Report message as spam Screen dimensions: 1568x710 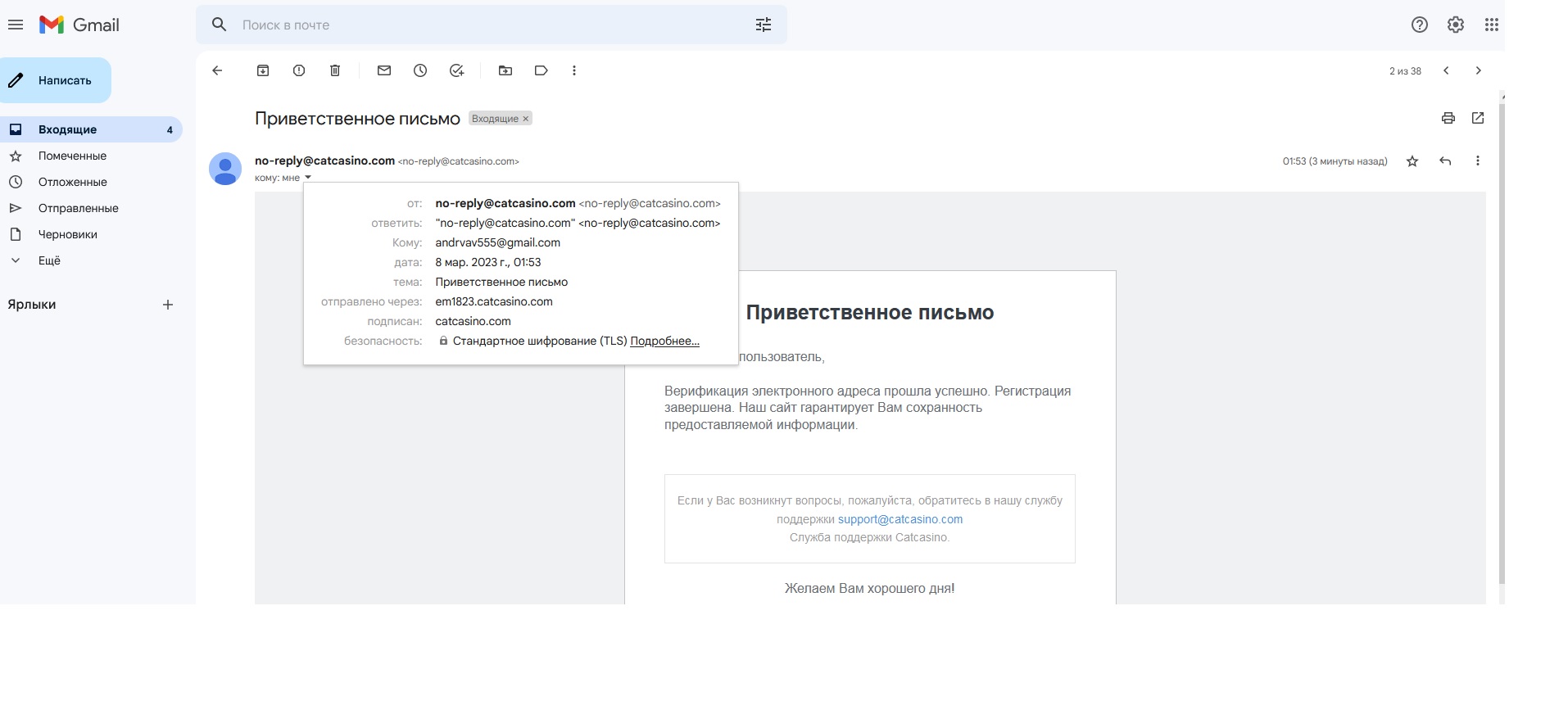tap(299, 70)
